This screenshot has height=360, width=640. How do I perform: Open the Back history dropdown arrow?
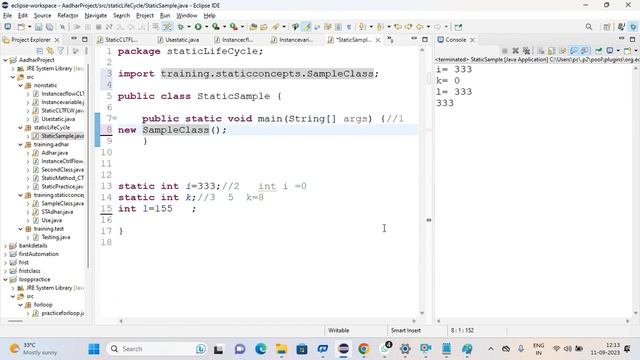pyautogui.click(x=428, y=27)
